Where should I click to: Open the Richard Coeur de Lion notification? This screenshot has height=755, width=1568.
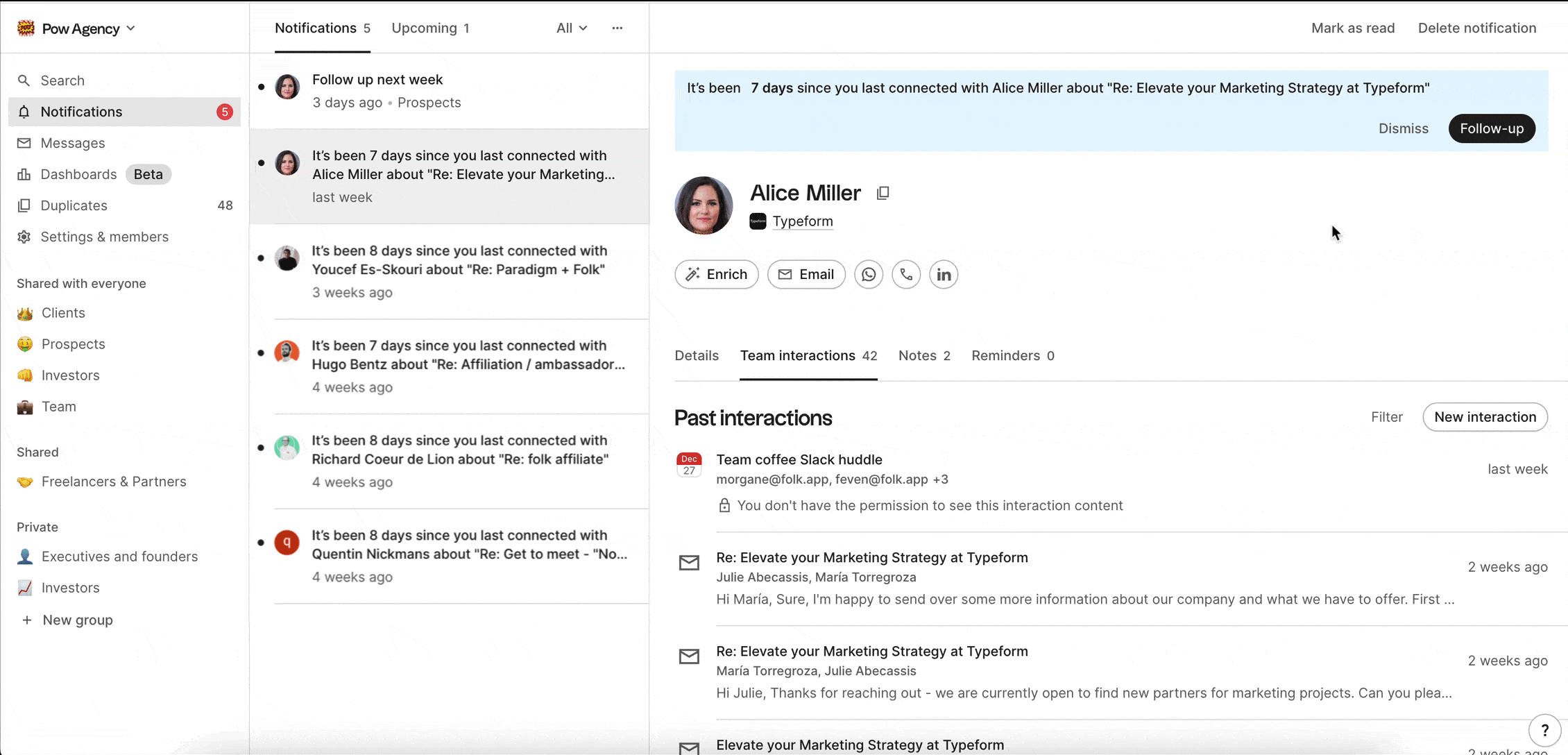point(450,461)
